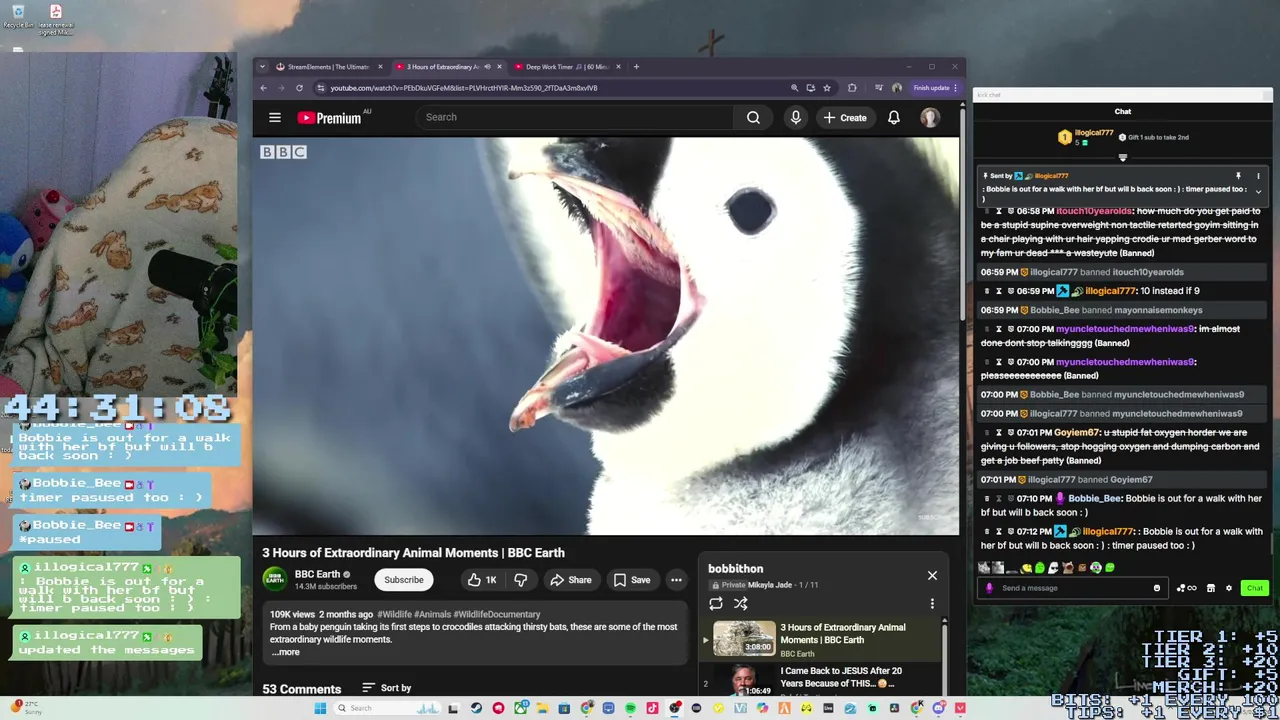The image size is (1280, 720).
Task: Share the BBC Earth video
Action: coord(570,580)
